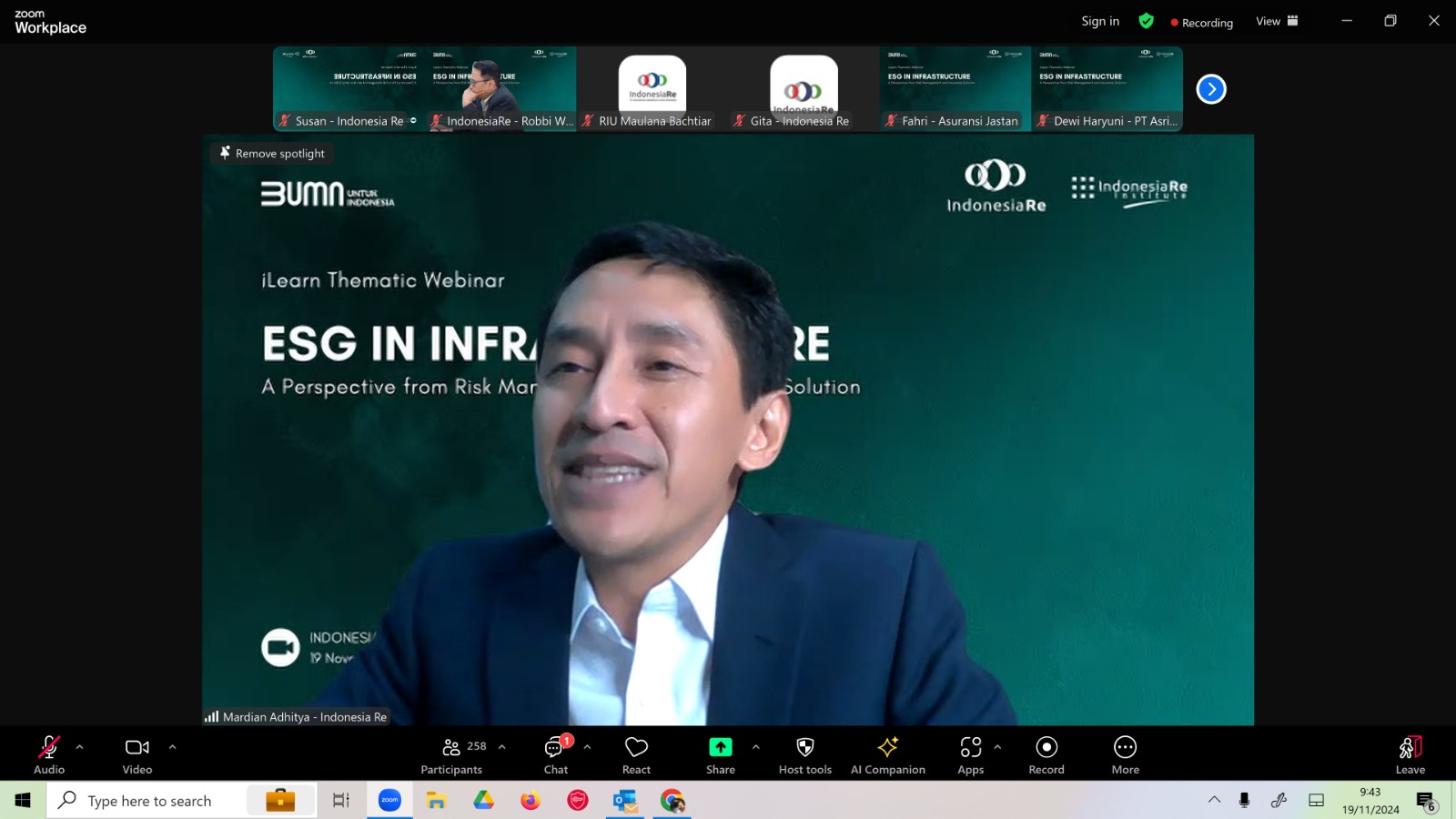1456x819 pixels.
Task: Click the tray pen input icon
Action: pyautogui.click(x=1279, y=800)
